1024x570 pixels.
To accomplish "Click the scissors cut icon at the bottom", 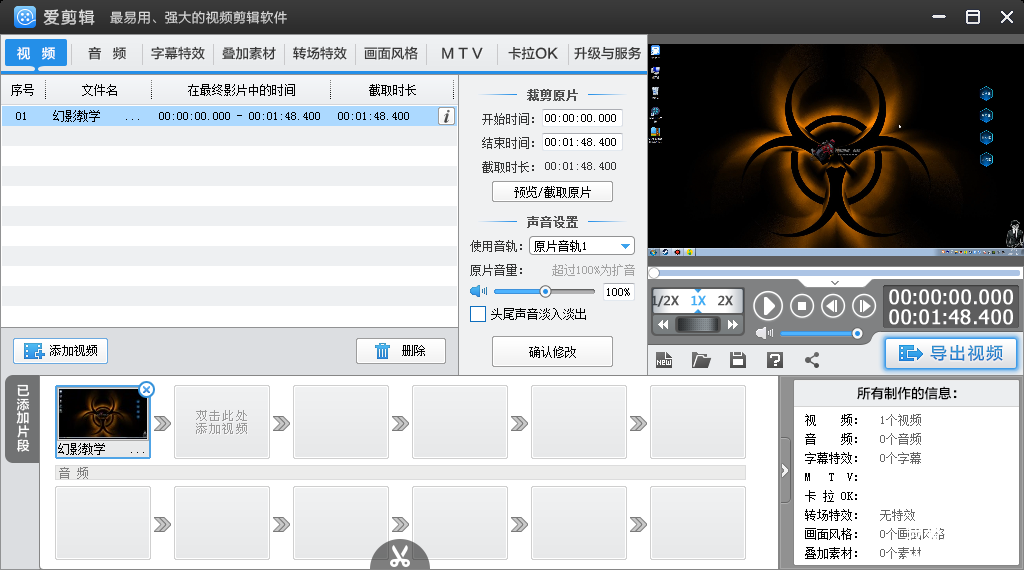I will pos(400,556).
